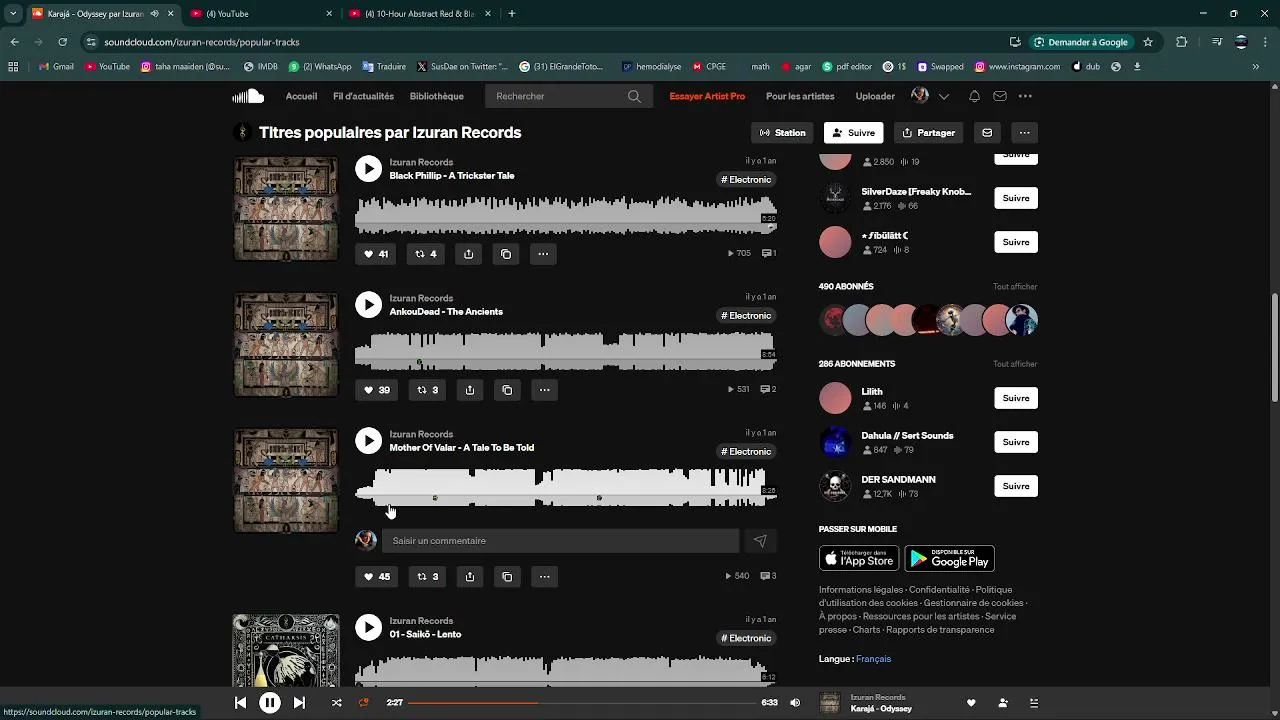1280x720 pixels.
Task: Open messages envelope in header
Action: coord(999,96)
